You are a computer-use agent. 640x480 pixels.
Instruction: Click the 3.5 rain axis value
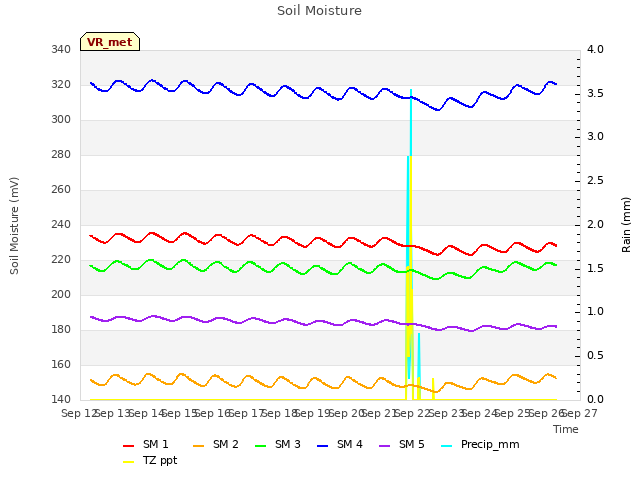pos(595,93)
